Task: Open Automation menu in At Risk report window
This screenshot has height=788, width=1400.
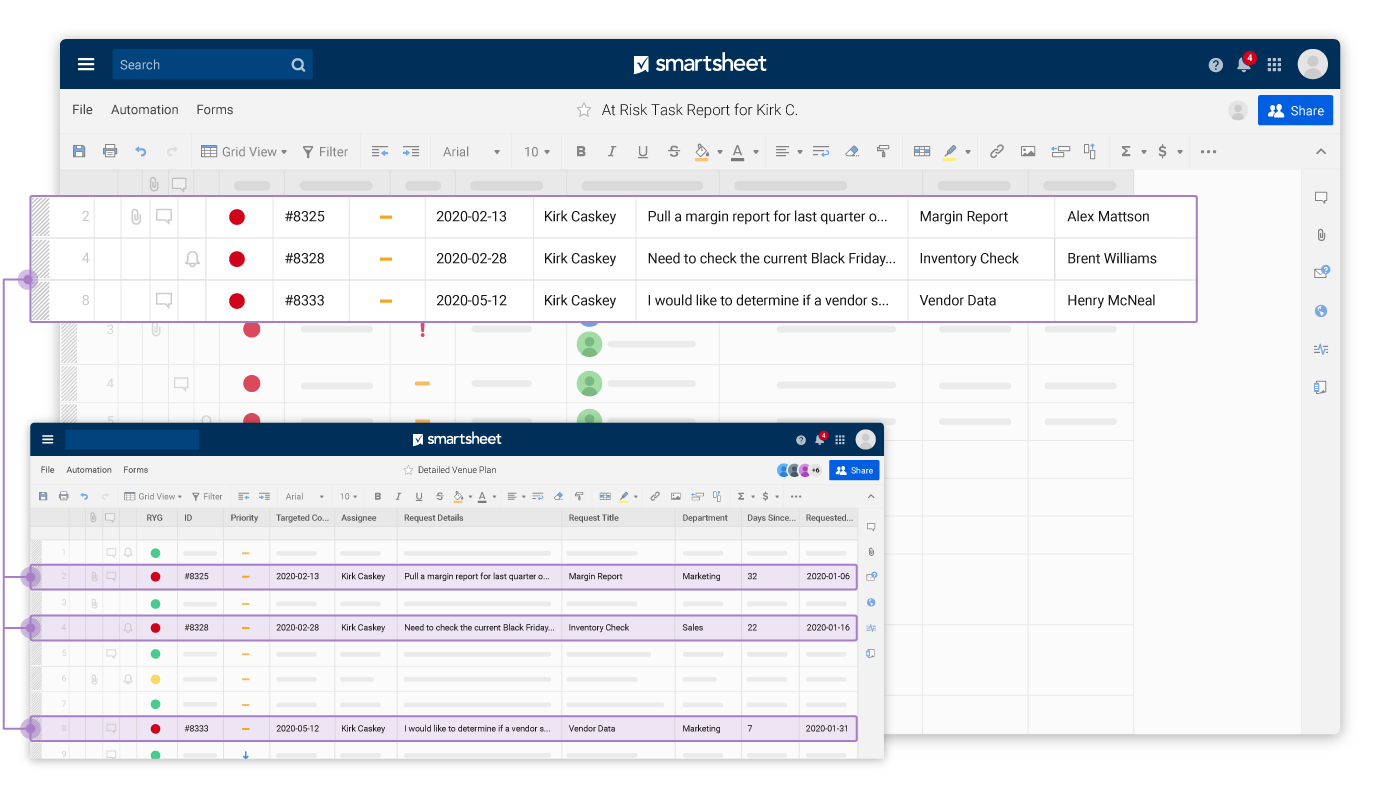Action: [145, 110]
